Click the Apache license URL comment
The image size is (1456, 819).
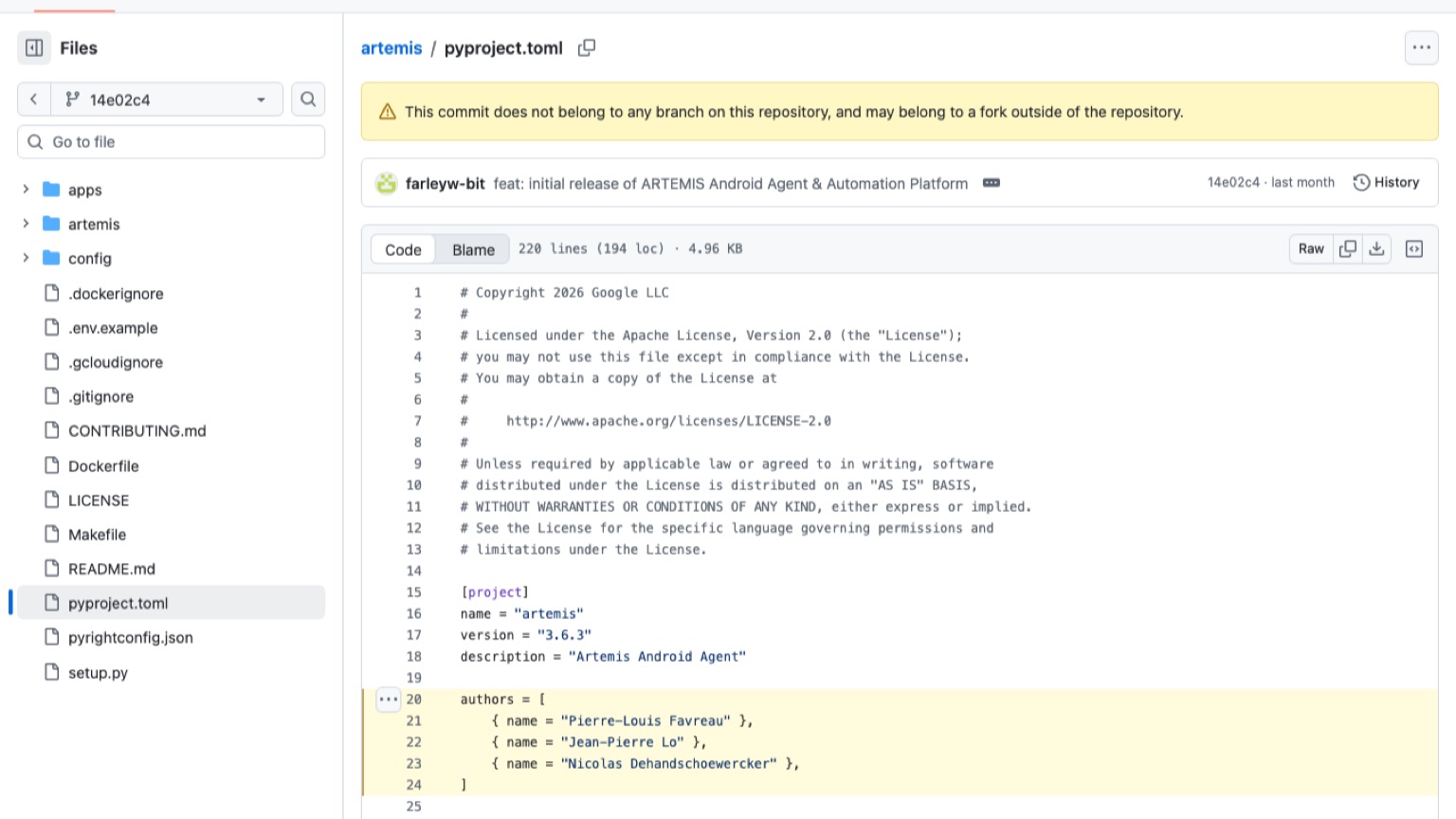tap(646, 421)
